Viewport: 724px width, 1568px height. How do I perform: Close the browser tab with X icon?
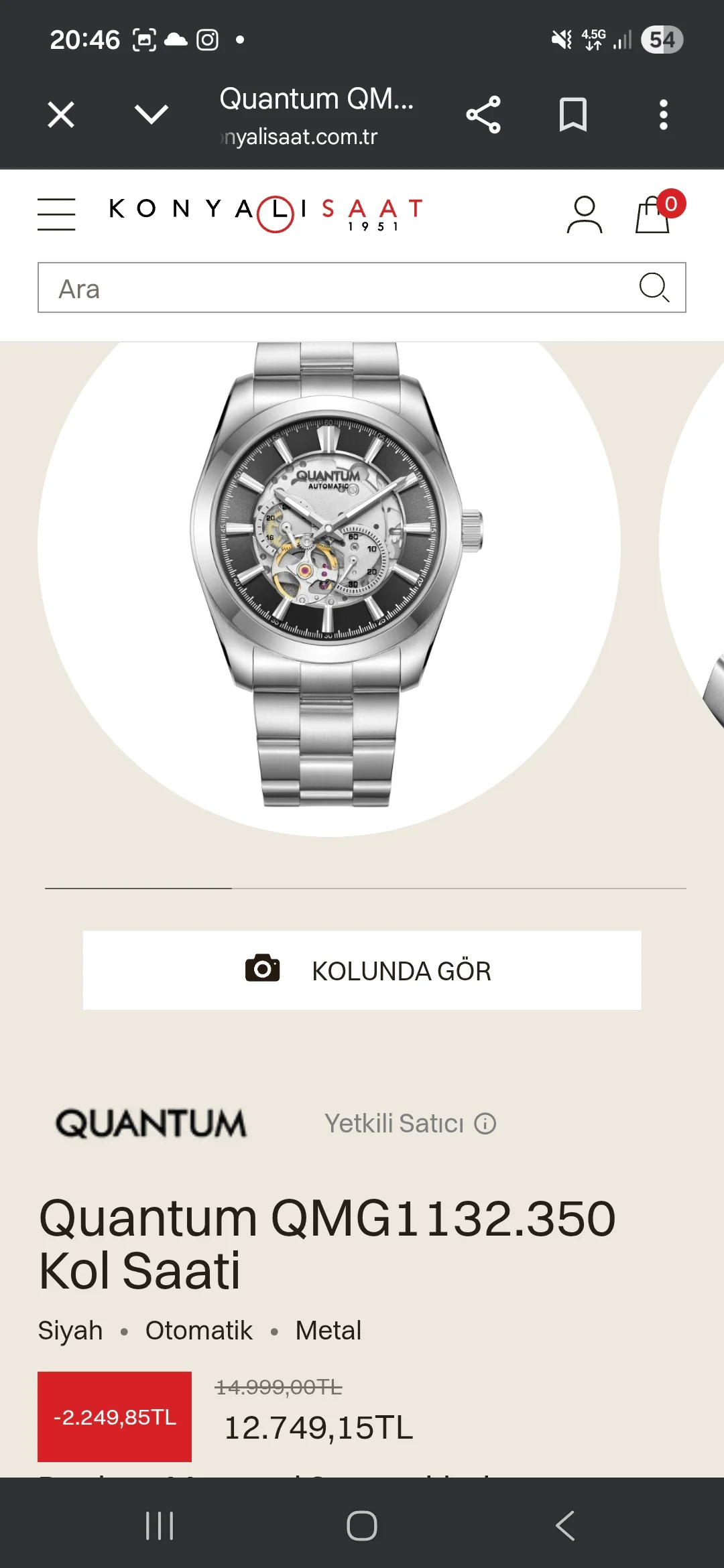point(61,115)
